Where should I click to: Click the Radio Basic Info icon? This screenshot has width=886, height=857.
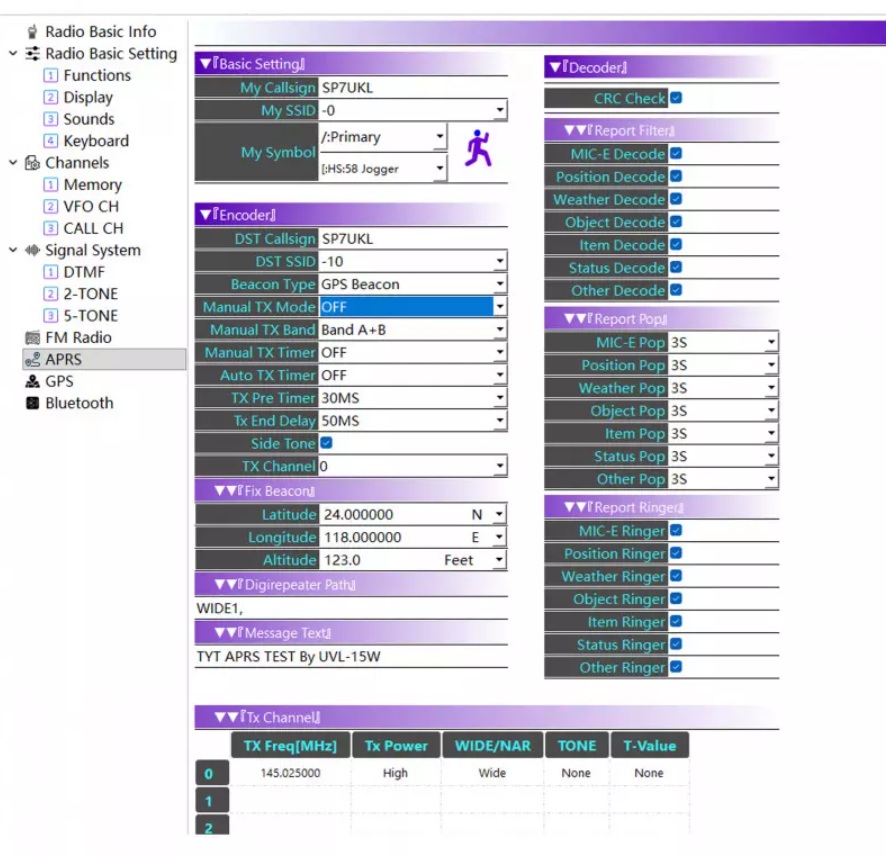(32, 32)
